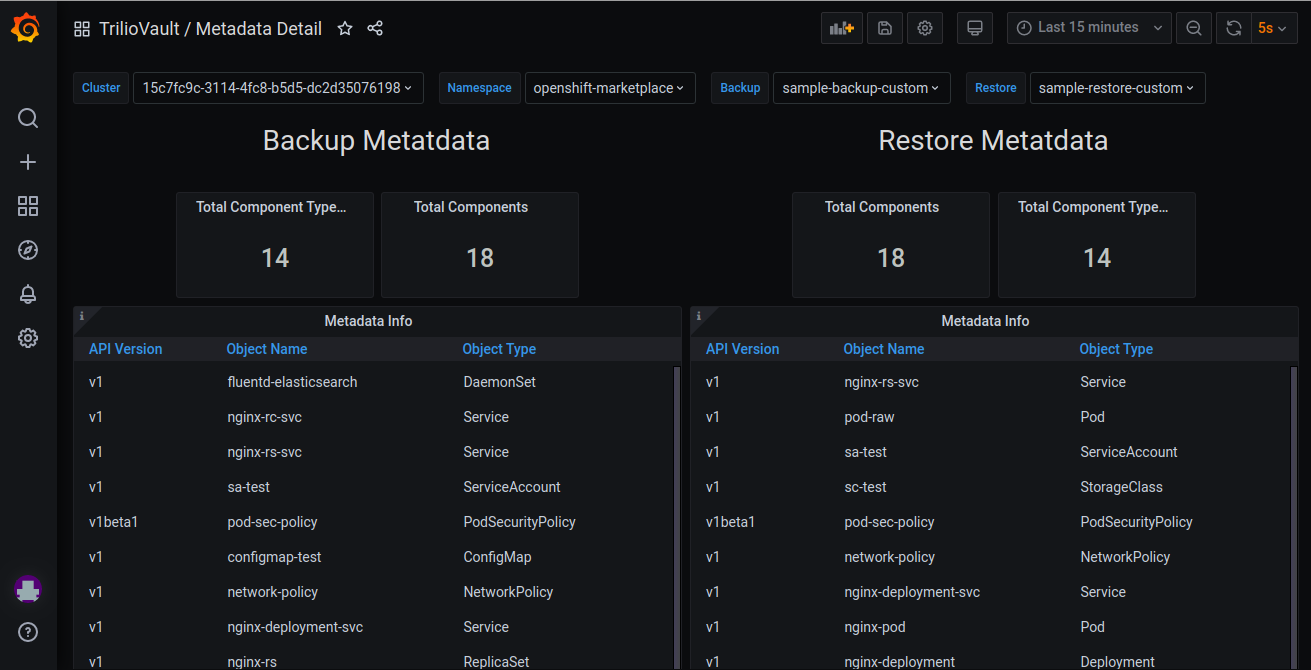This screenshot has height=670, width=1311.
Task: Open the Configuration gear in sidebar
Action: (28, 338)
